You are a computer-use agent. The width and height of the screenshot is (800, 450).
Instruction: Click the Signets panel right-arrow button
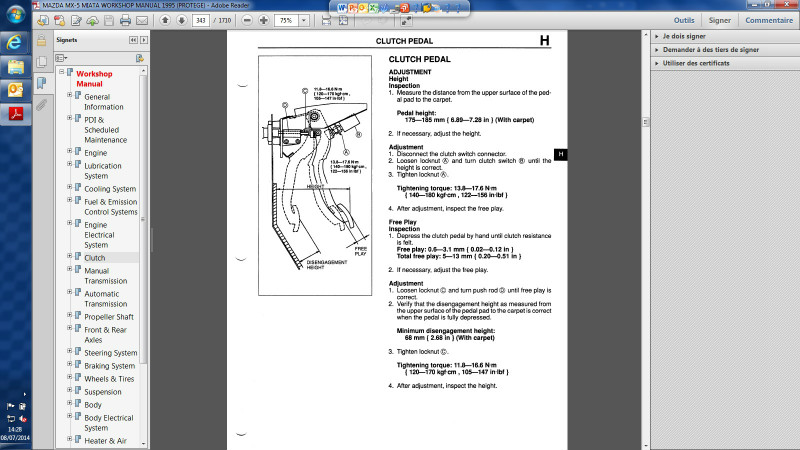point(144,40)
